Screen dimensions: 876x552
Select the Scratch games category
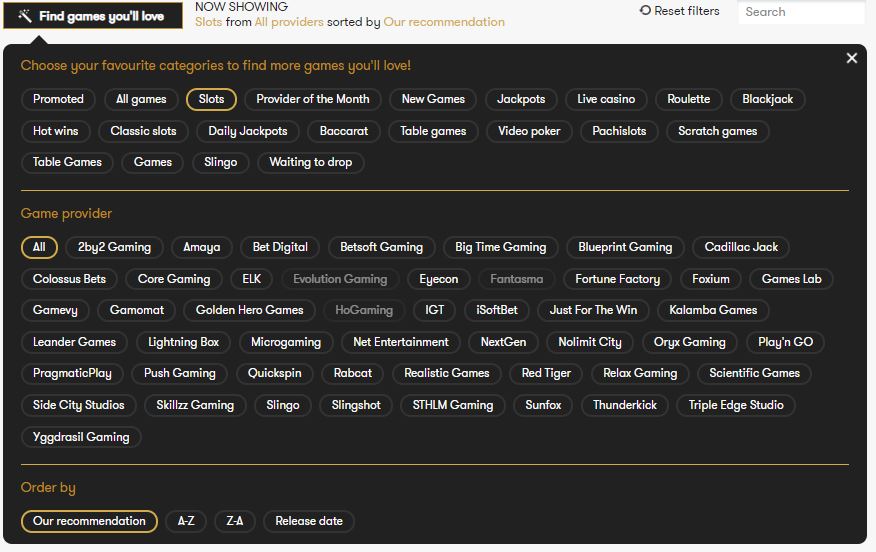717,131
